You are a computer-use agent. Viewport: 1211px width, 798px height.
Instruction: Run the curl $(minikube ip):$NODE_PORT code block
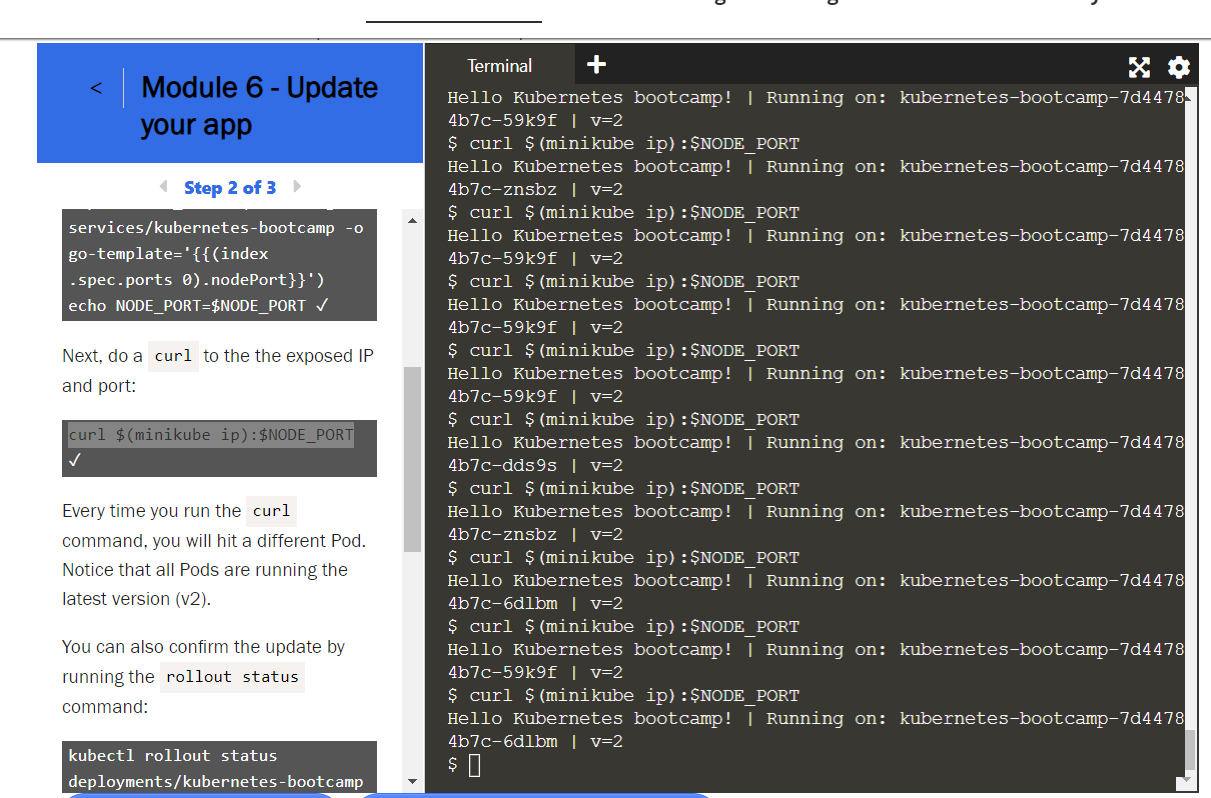click(x=220, y=448)
